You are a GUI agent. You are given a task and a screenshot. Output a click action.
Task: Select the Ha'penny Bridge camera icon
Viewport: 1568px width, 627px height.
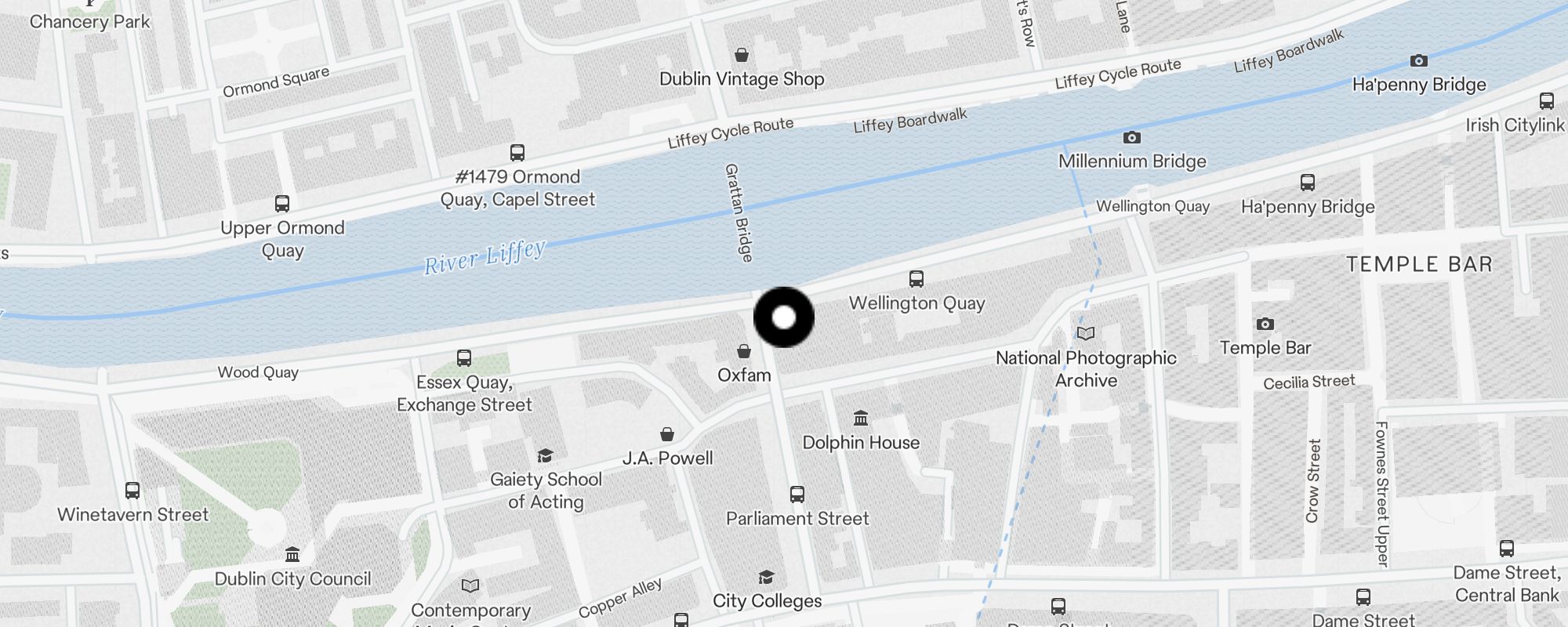pyautogui.click(x=1419, y=60)
